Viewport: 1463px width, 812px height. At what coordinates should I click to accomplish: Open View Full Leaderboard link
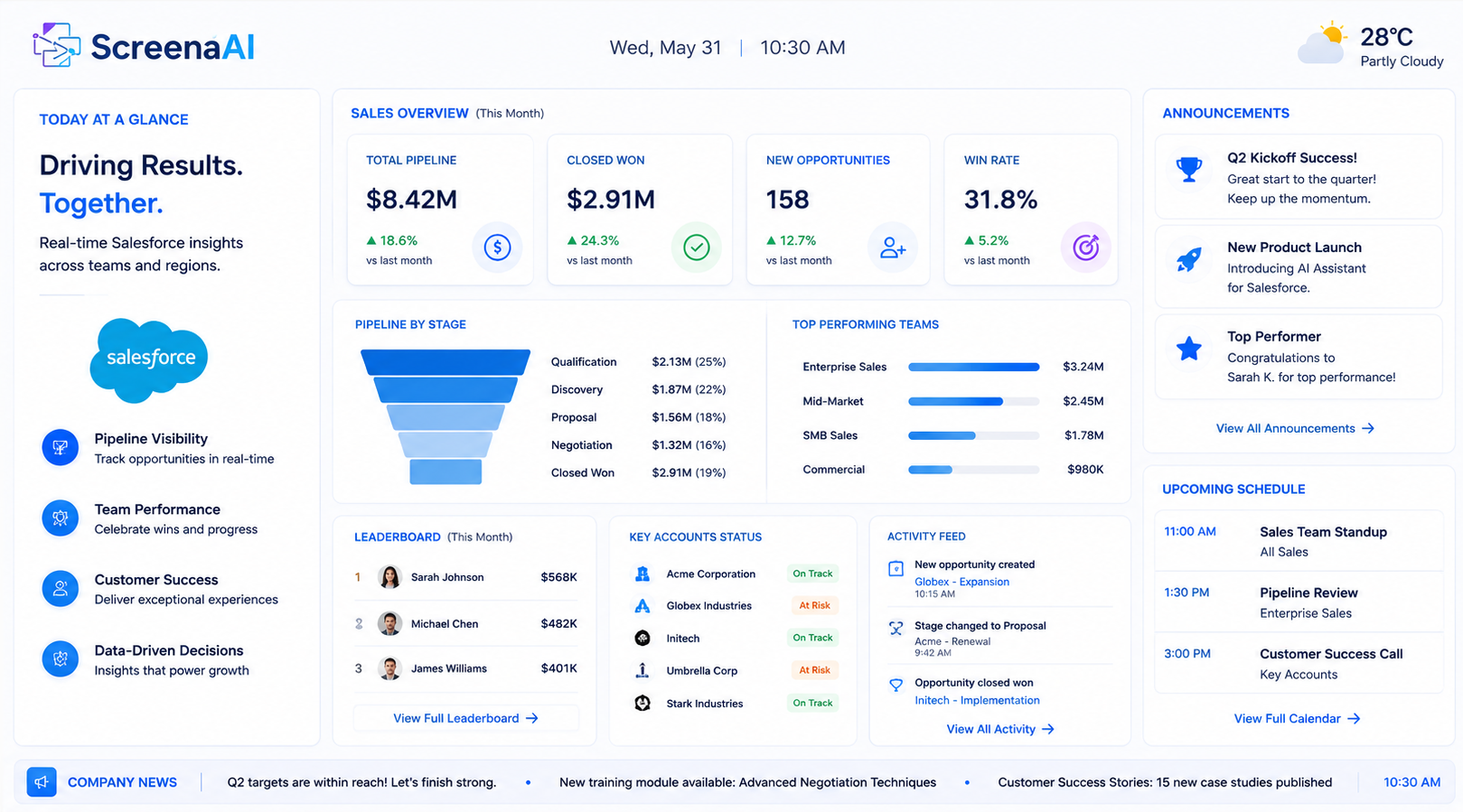click(465, 718)
